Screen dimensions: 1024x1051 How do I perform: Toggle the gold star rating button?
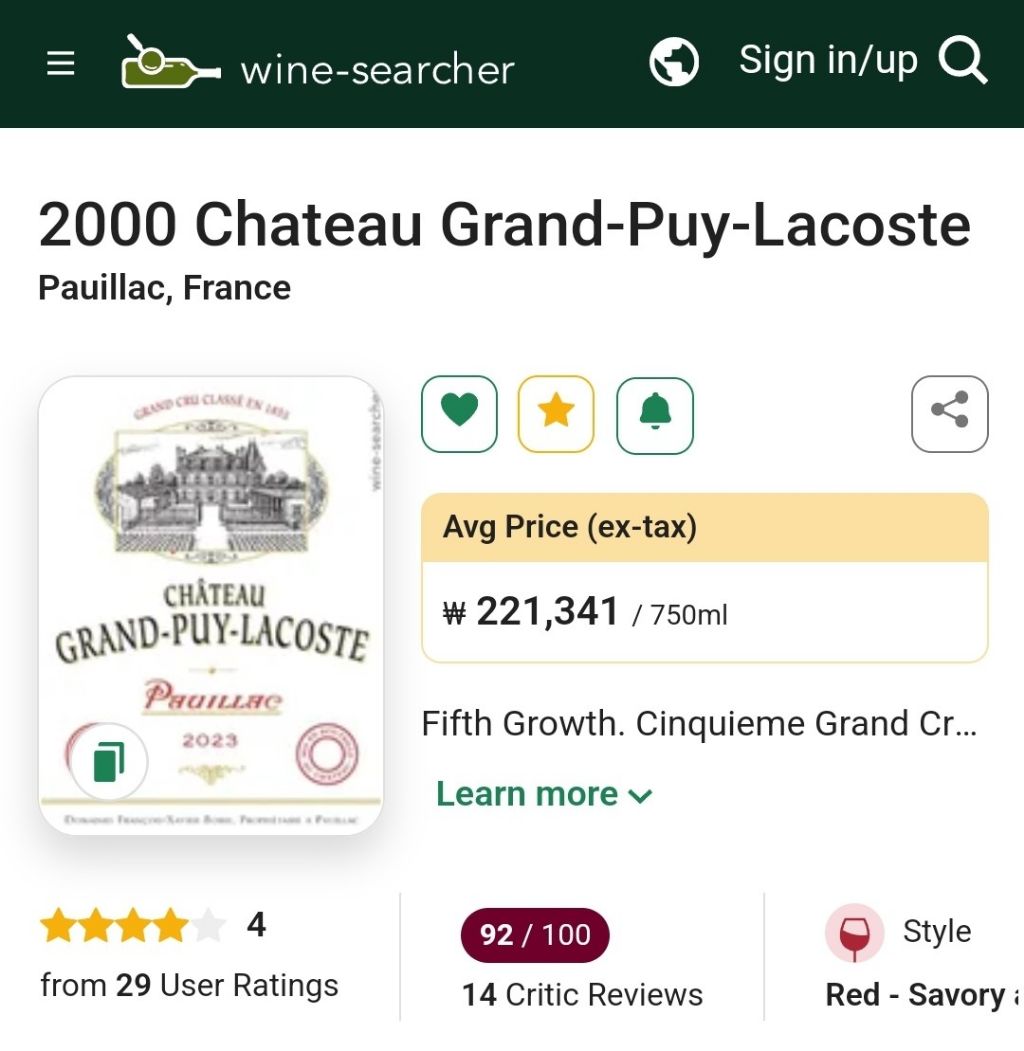pos(556,414)
